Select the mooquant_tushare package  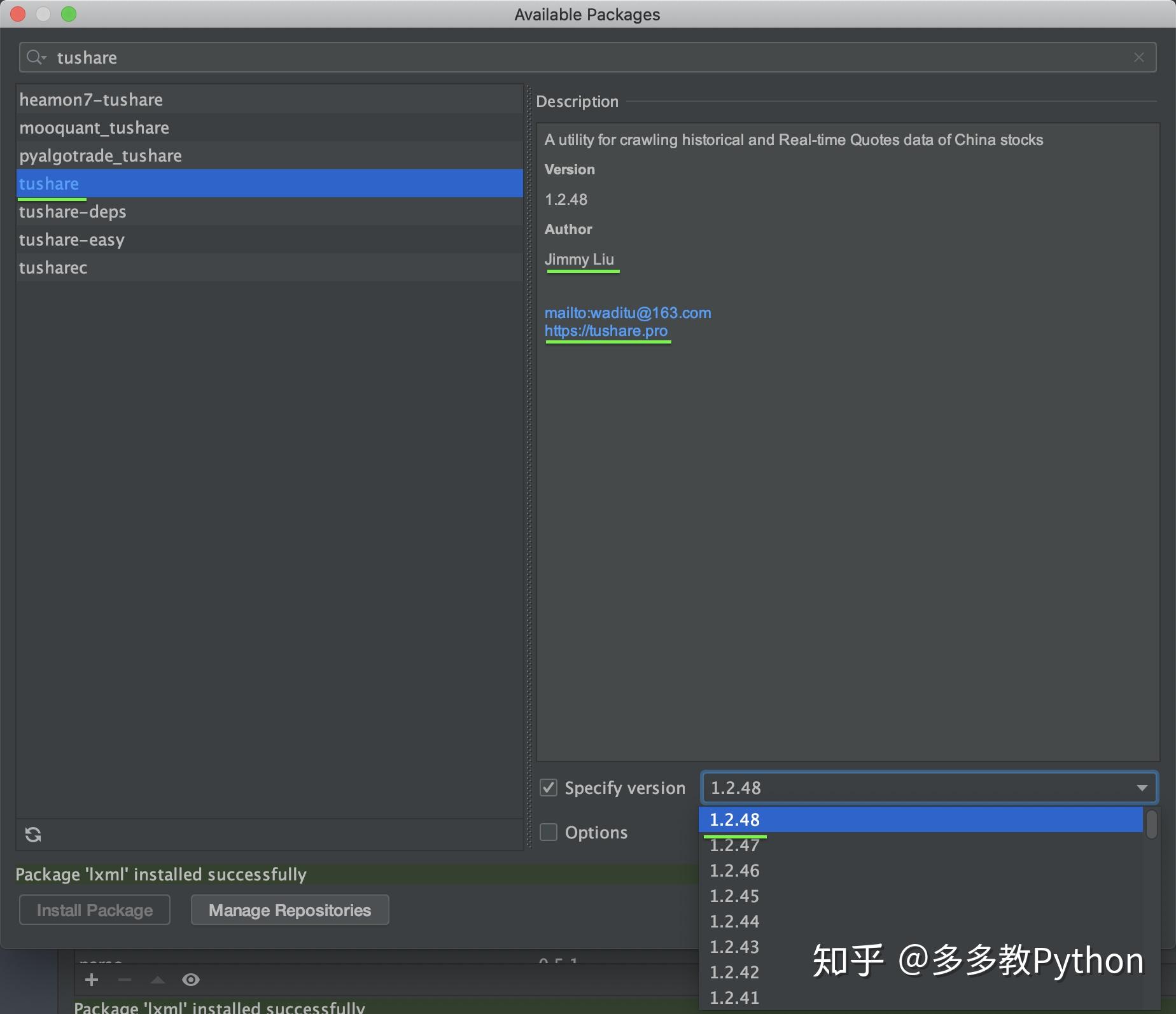(x=94, y=127)
